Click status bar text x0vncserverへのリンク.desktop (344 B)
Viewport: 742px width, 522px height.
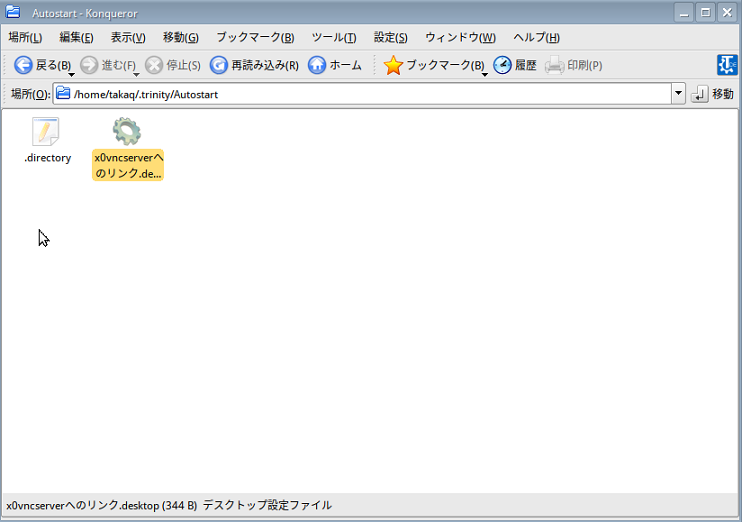tap(102, 505)
